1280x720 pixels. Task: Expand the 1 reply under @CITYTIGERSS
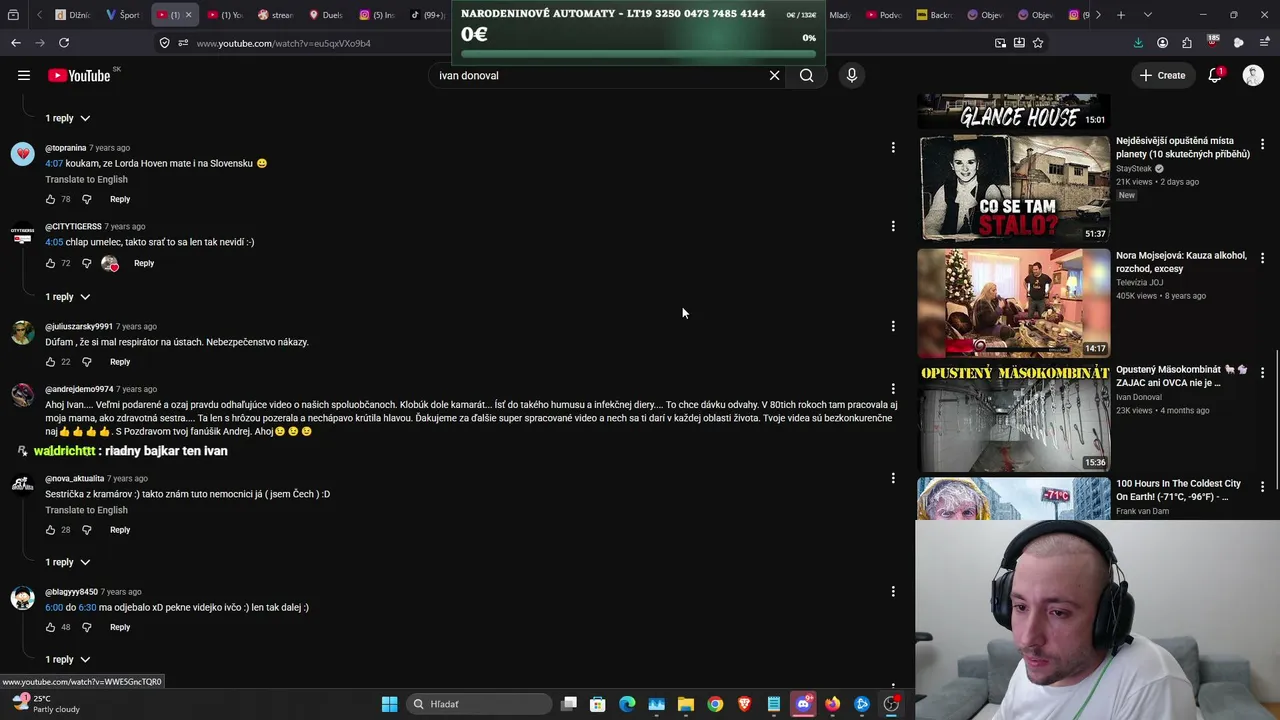(68, 297)
